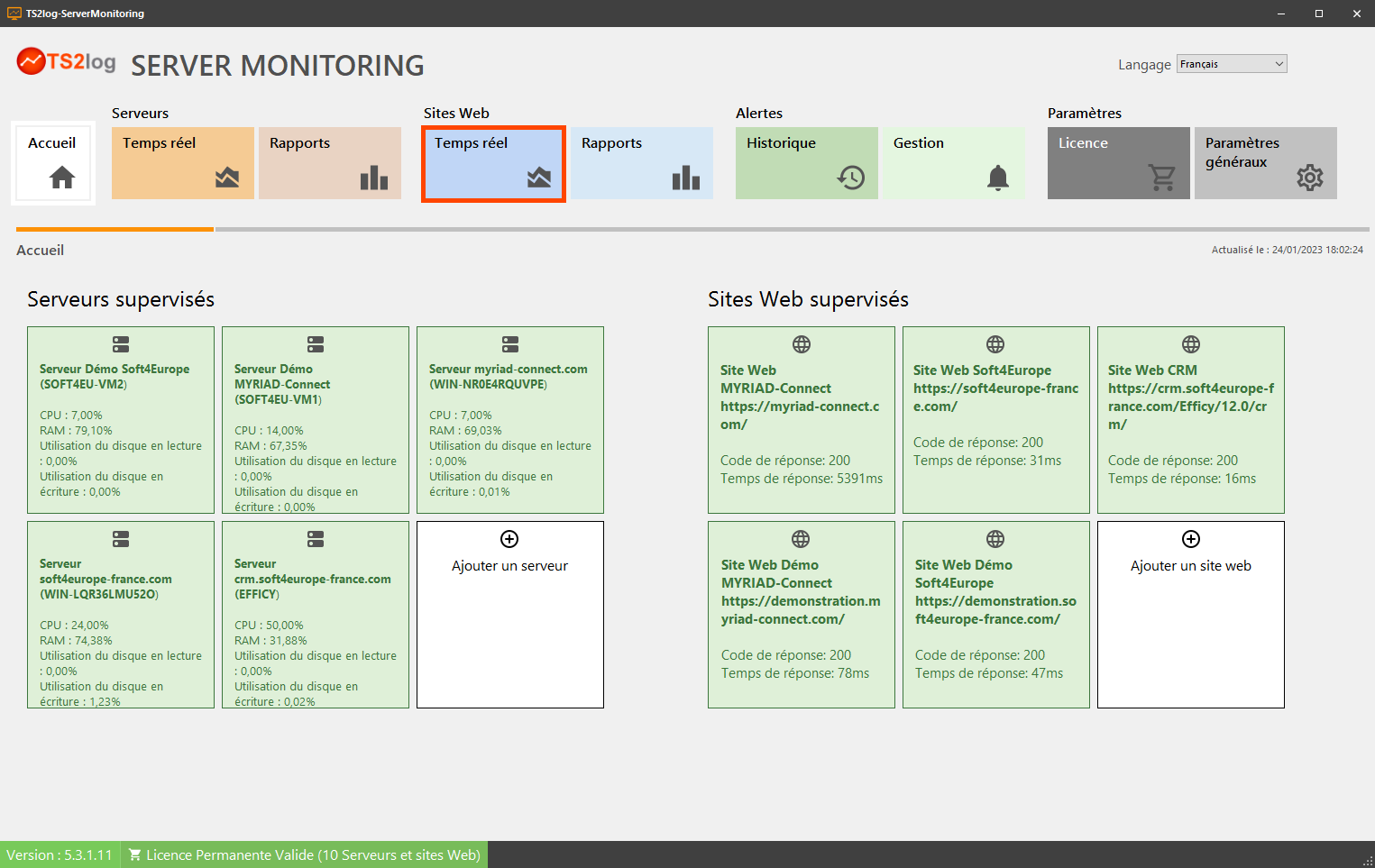The image size is (1375, 868).
Task: Click globe icon of Site Web CRM card
Action: (x=1191, y=344)
